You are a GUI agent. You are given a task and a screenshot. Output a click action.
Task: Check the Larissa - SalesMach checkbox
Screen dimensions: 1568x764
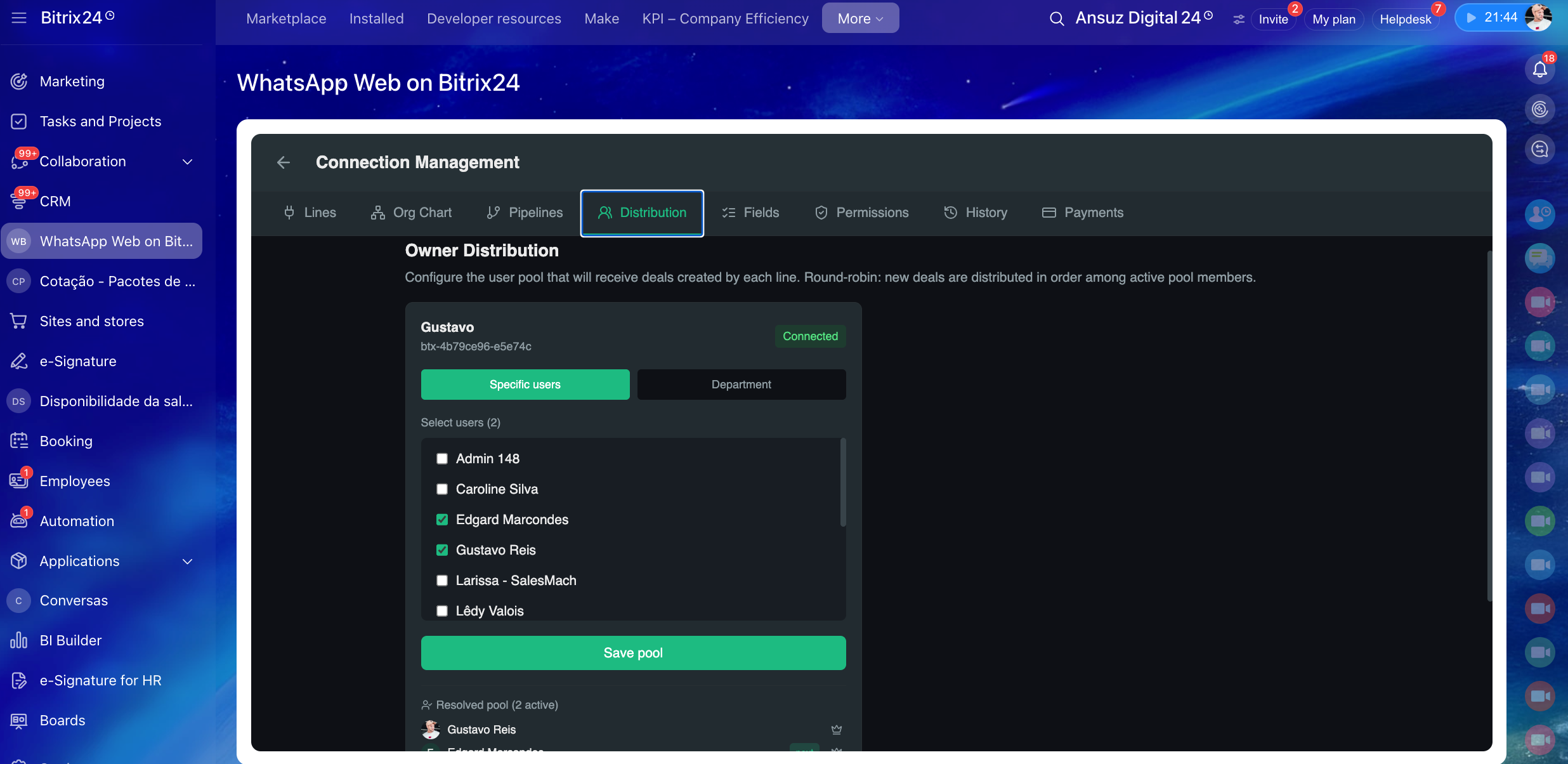pos(442,581)
